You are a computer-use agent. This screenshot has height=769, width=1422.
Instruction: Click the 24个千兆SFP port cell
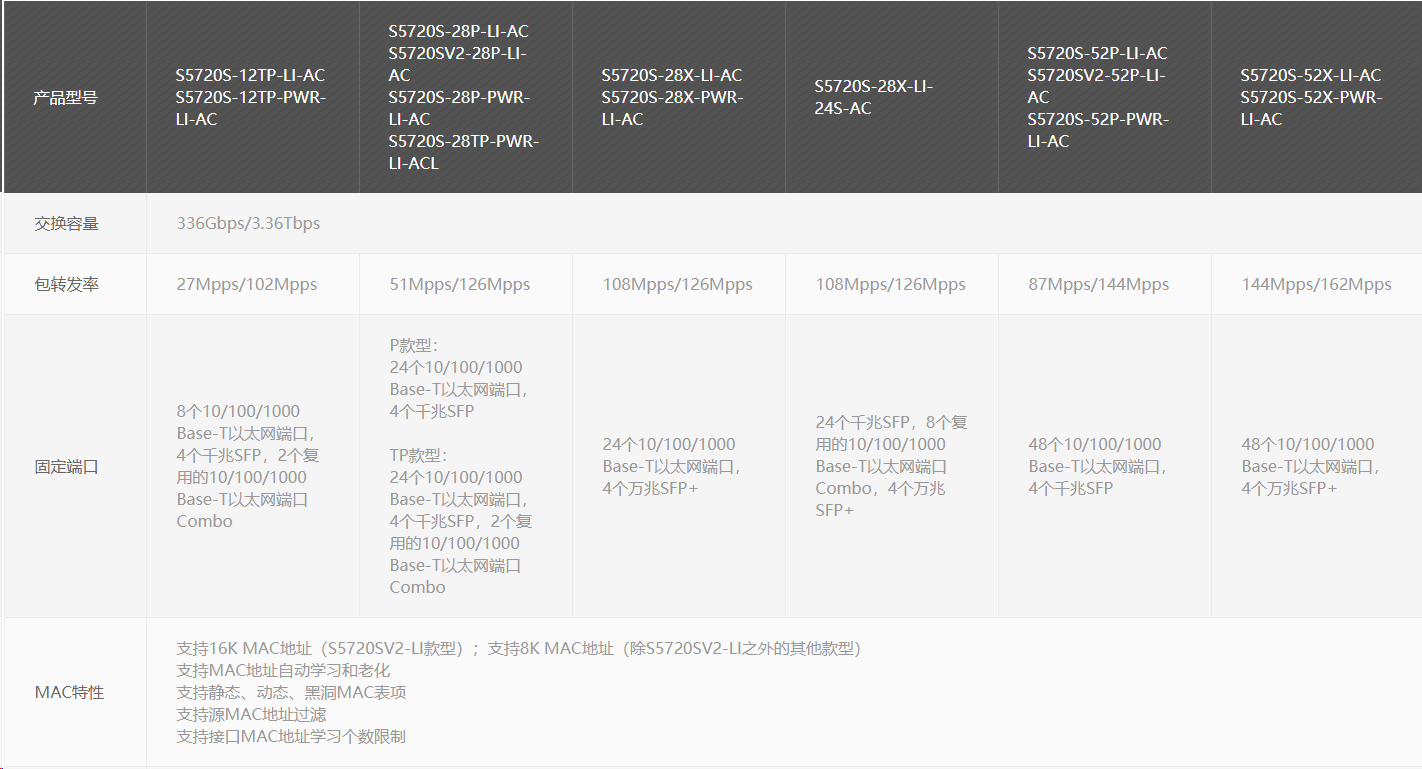coord(891,466)
